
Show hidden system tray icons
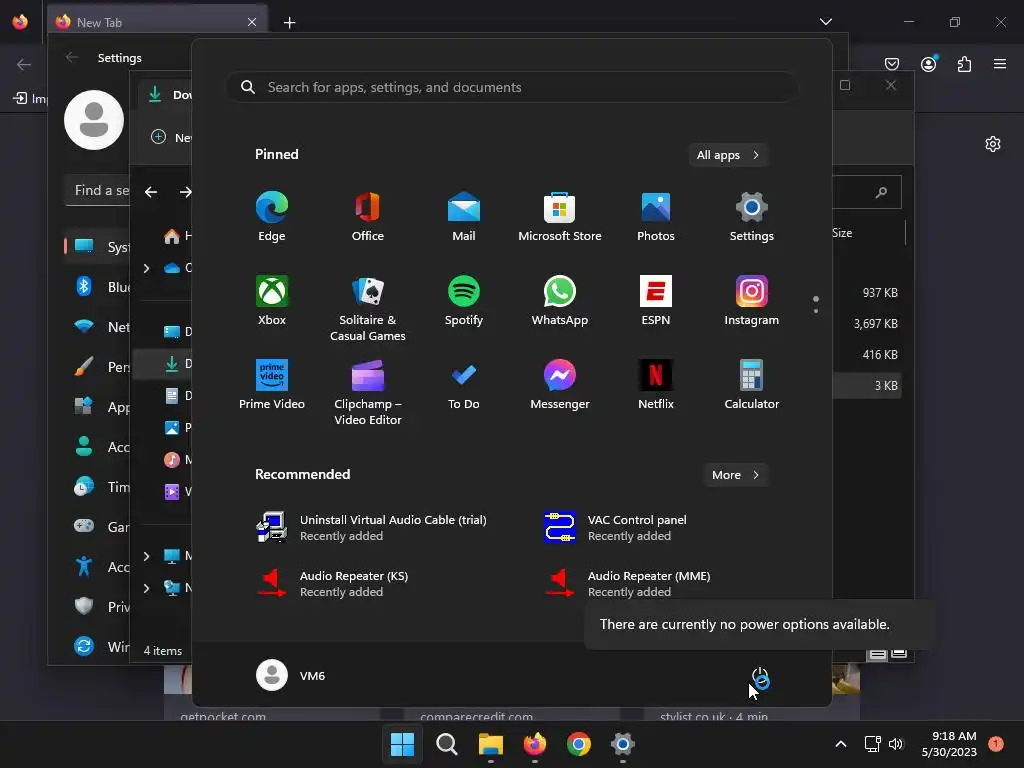point(841,744)
